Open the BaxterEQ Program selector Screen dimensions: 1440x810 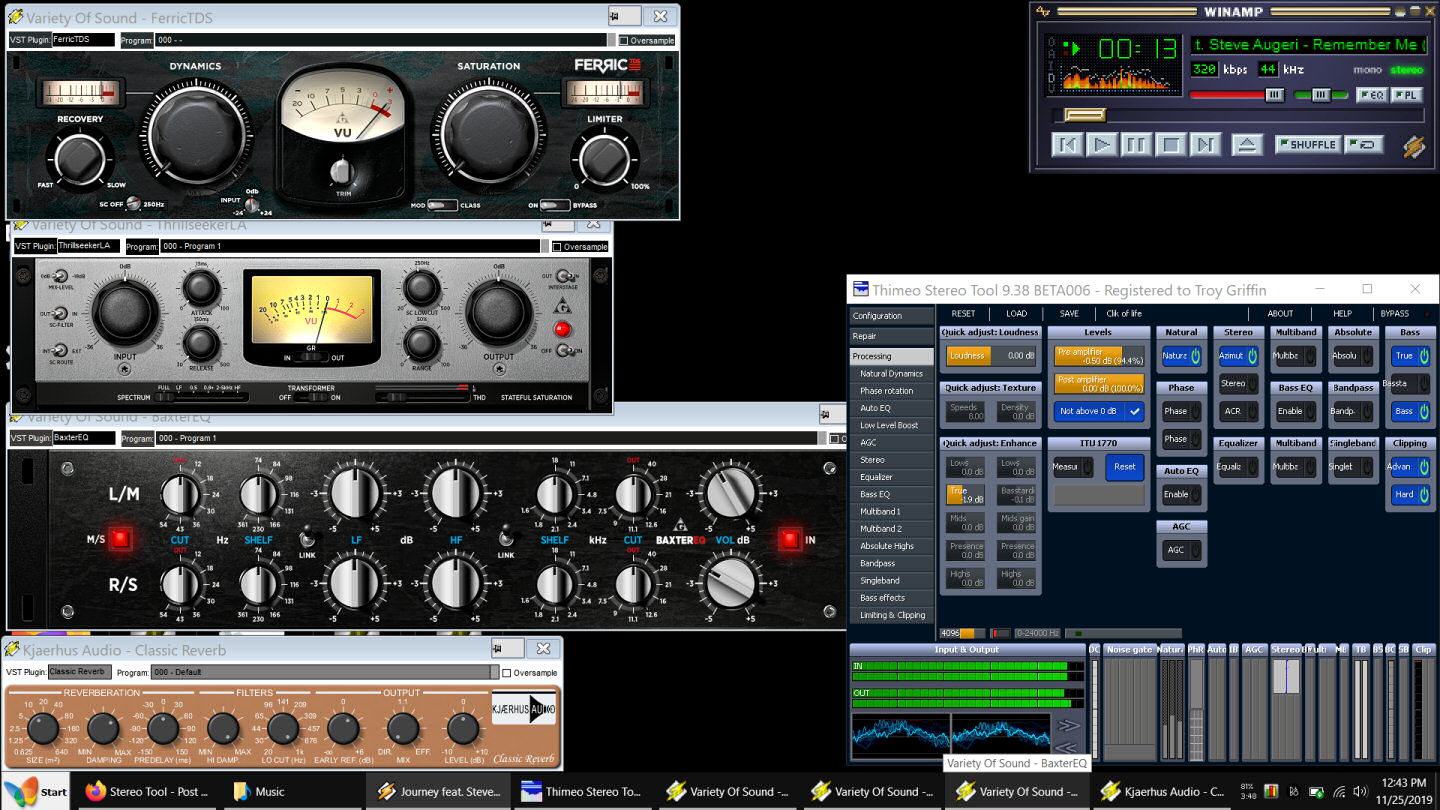click(450, 437)
